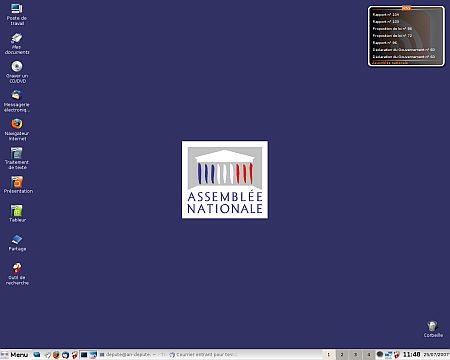Viewport: 450px width, 360px height.
Task: Open Rapport n° 103 in the RSS widget
Action: click(x=386, y=22)
